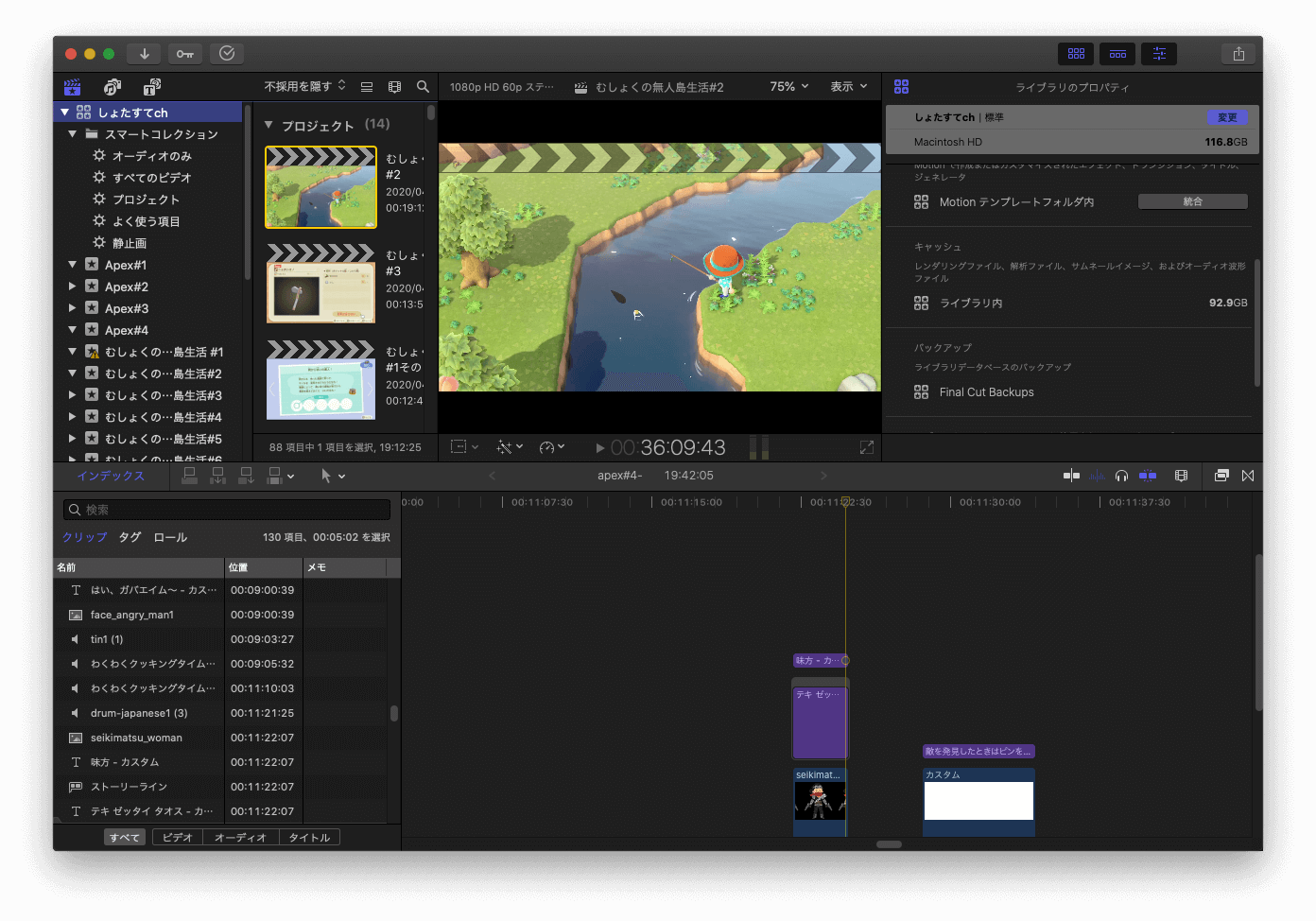Viewport: 1316px width, 921px height.
Task: Open the 表示 viewer options dropdown
Action: (x=849, y=86)
